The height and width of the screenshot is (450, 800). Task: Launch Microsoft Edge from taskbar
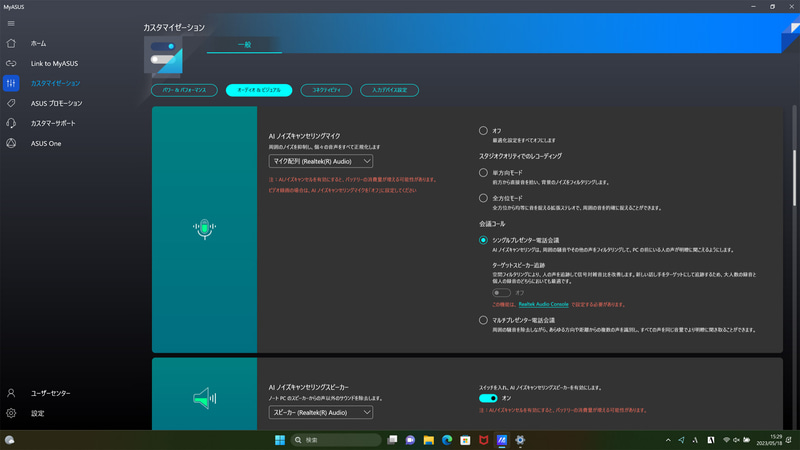click(447, 440)
